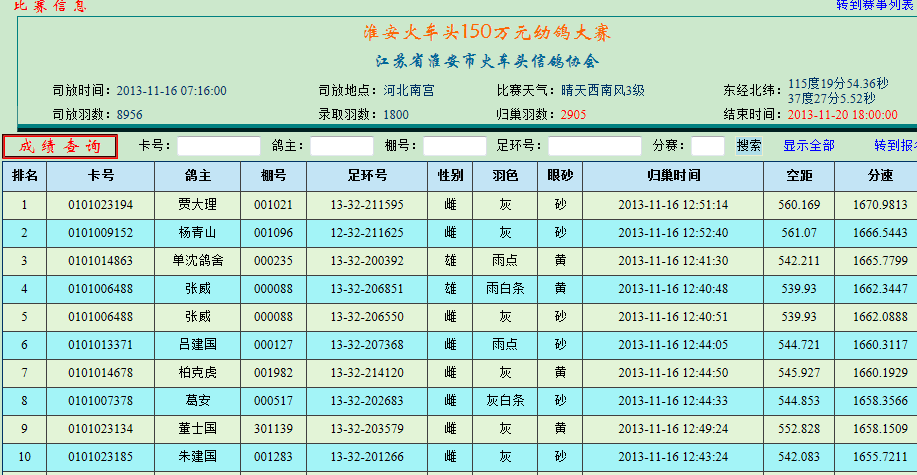917x475 pixels.
Task: Click the 足环号 search input field
Action: pos(594,146)
